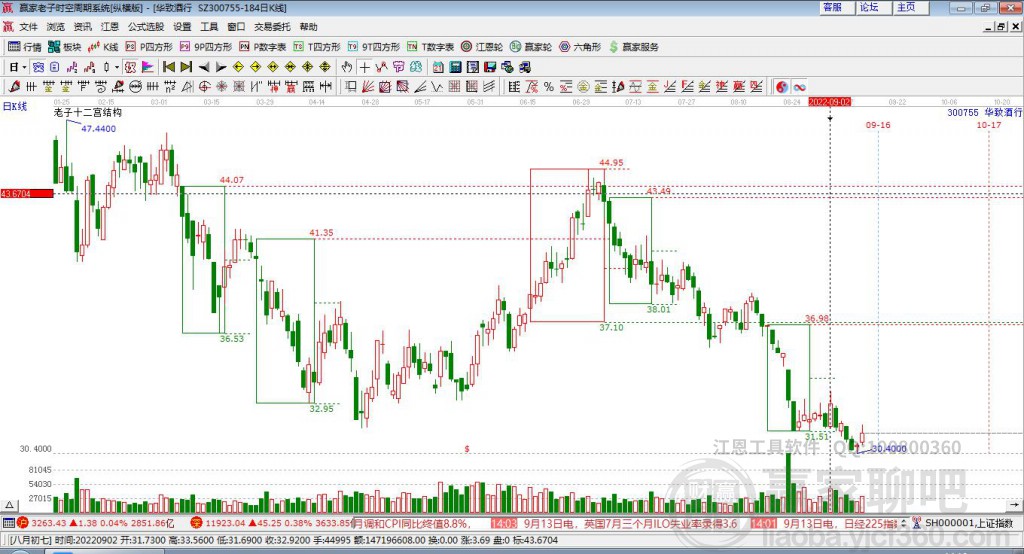Select the crosshair cursor tool

click(364, 67)
